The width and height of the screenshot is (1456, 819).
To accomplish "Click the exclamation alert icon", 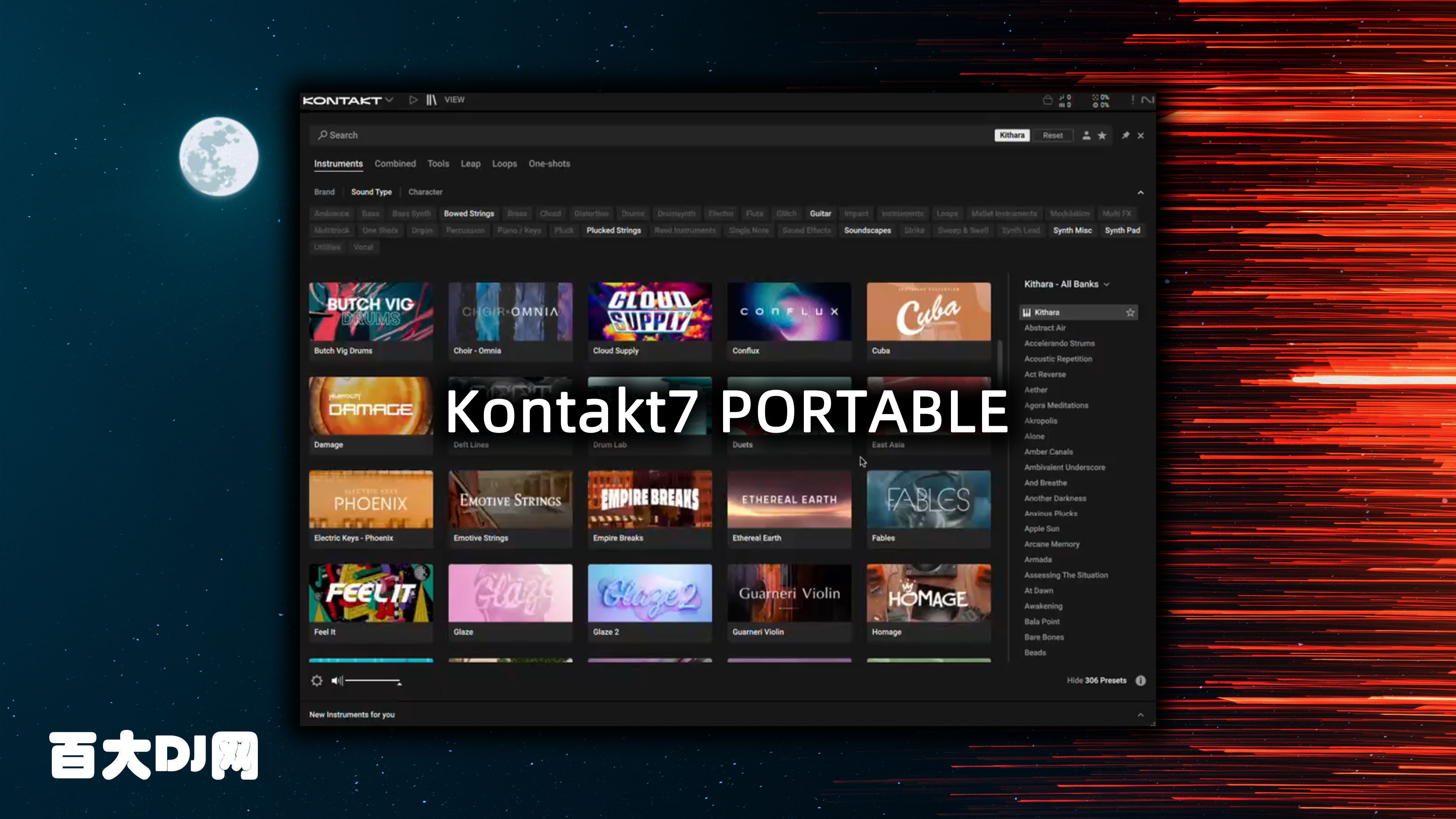I will pos(1132,100).
